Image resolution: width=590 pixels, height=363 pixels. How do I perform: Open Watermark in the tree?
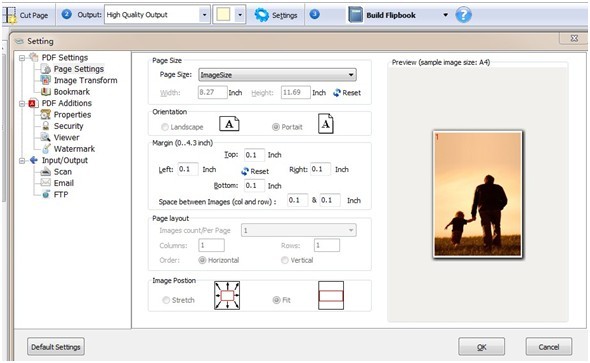(x=74, y=149)
